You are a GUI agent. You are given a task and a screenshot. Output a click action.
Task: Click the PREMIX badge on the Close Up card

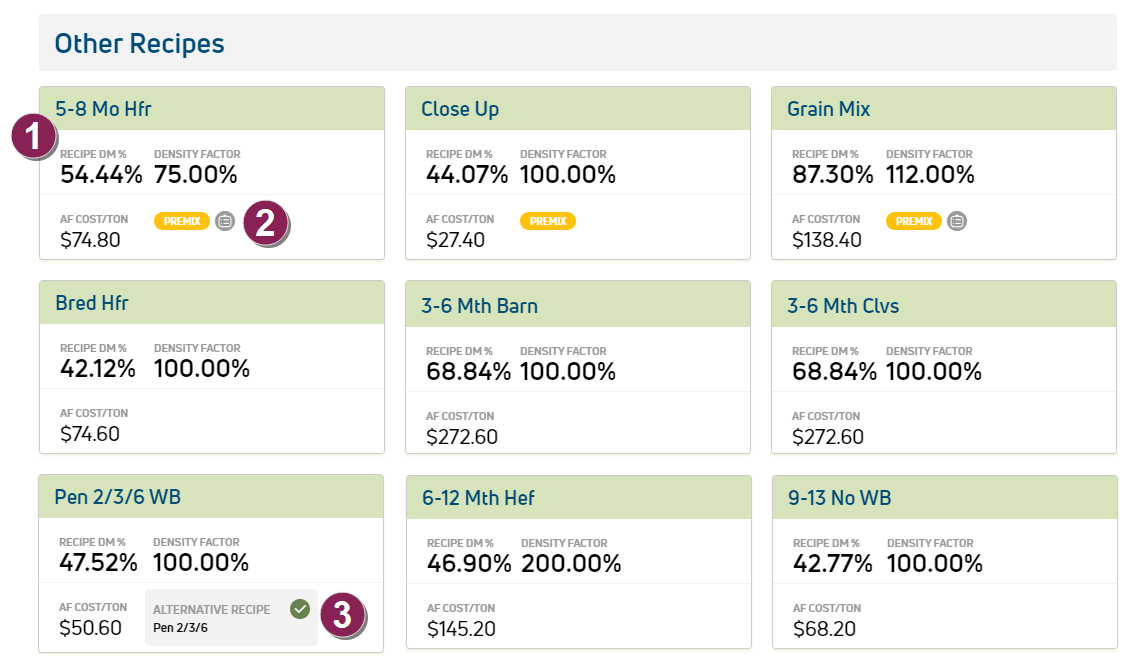point(548,221)
